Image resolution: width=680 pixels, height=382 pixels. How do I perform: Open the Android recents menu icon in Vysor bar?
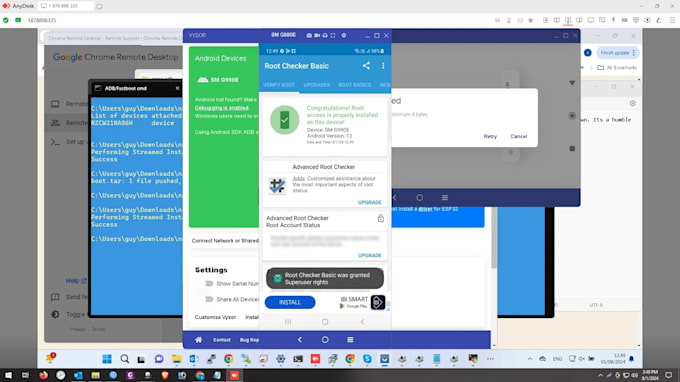[350, 340]
